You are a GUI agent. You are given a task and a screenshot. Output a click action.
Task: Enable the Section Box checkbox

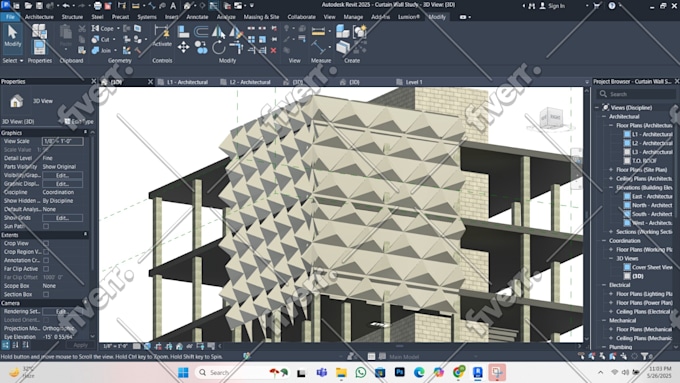click(x=46, y=295)
